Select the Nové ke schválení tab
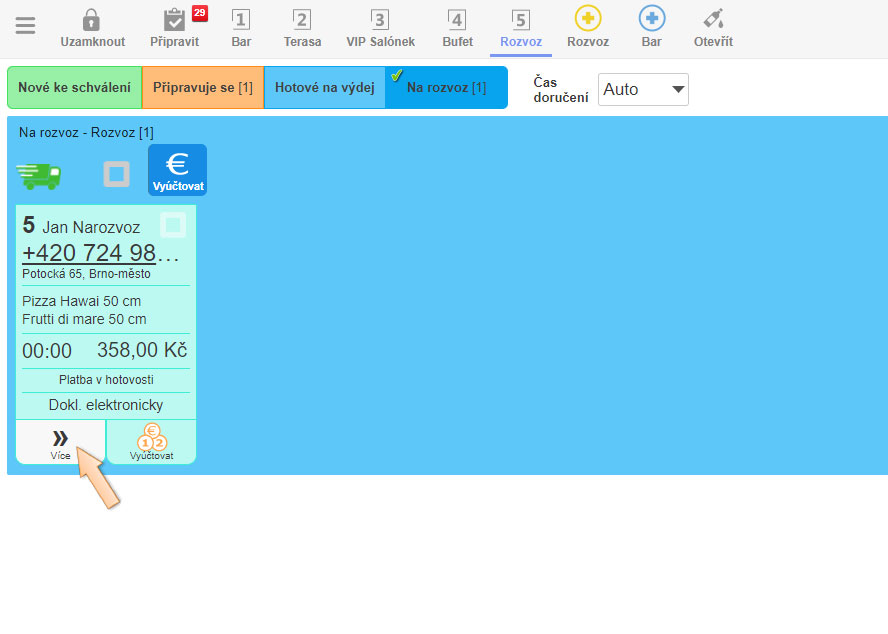 click(74, 88)
